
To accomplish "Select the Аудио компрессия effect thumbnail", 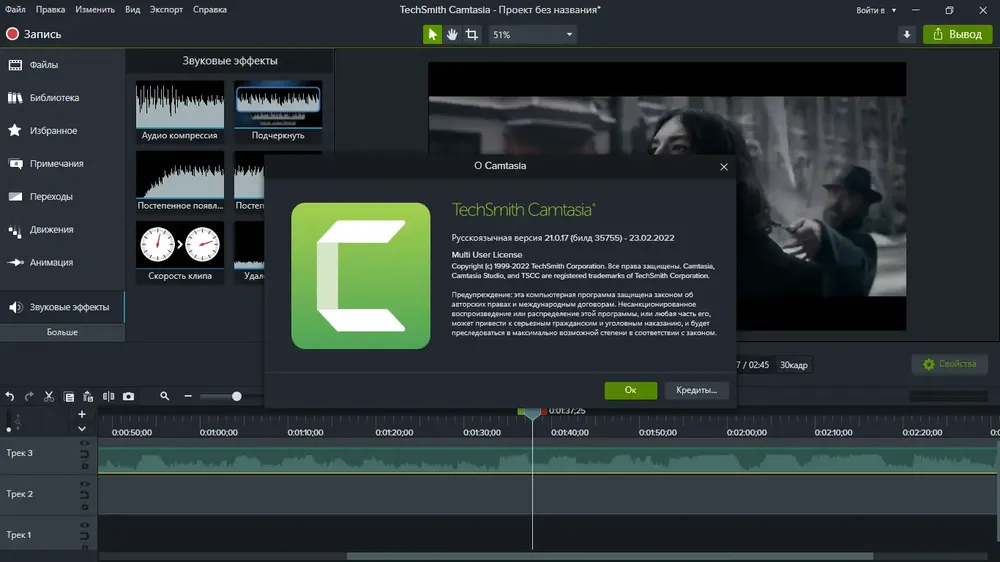I will (x=180, y=111).
